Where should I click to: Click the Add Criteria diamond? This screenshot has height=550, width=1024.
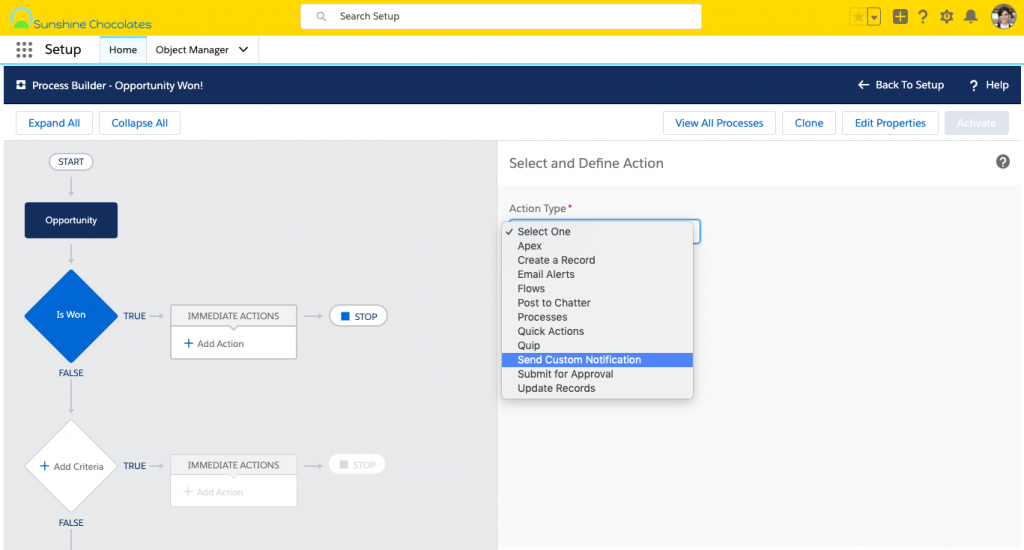tap(71, 466)
